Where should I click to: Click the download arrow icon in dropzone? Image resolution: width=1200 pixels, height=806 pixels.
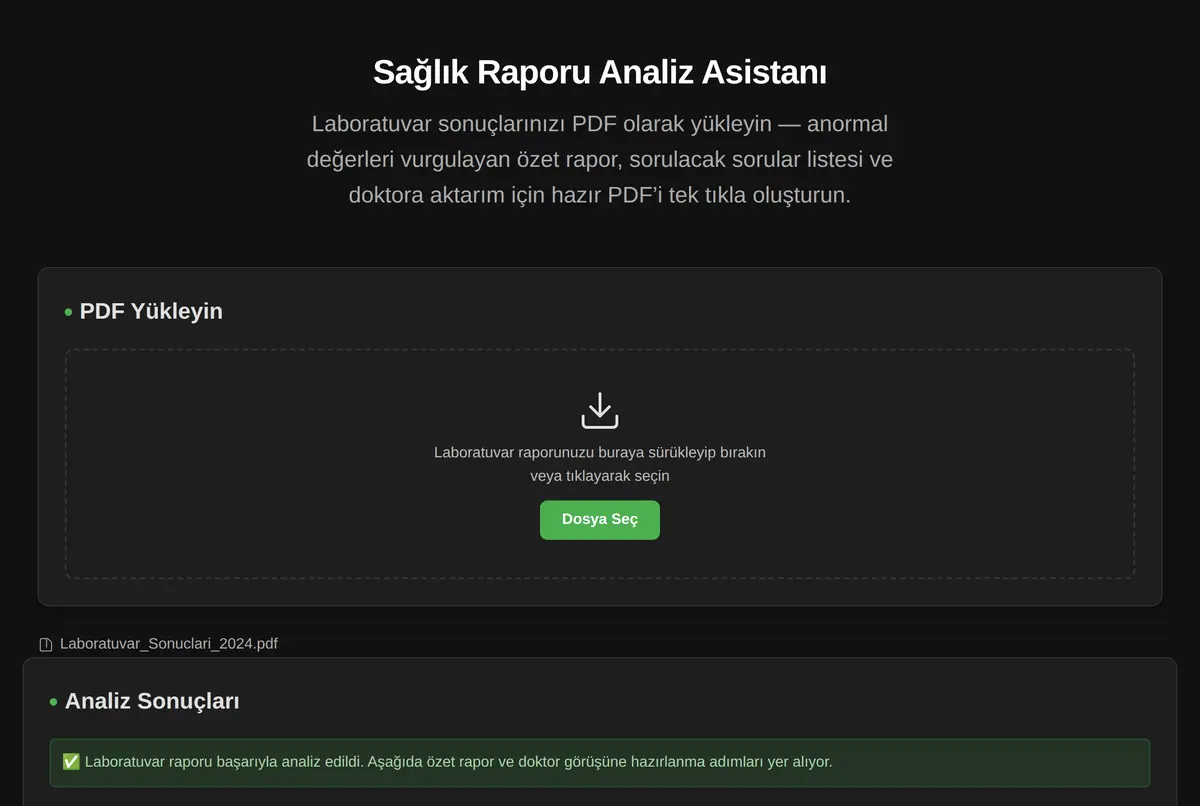(x=600, y=411)
